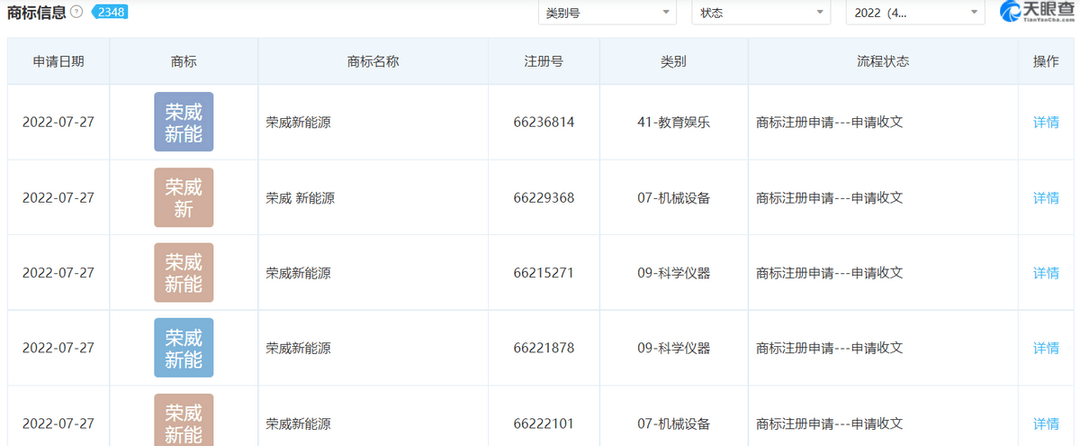1080x446 pixels.
Task: Click the 类别 column header
Action: 674,61
